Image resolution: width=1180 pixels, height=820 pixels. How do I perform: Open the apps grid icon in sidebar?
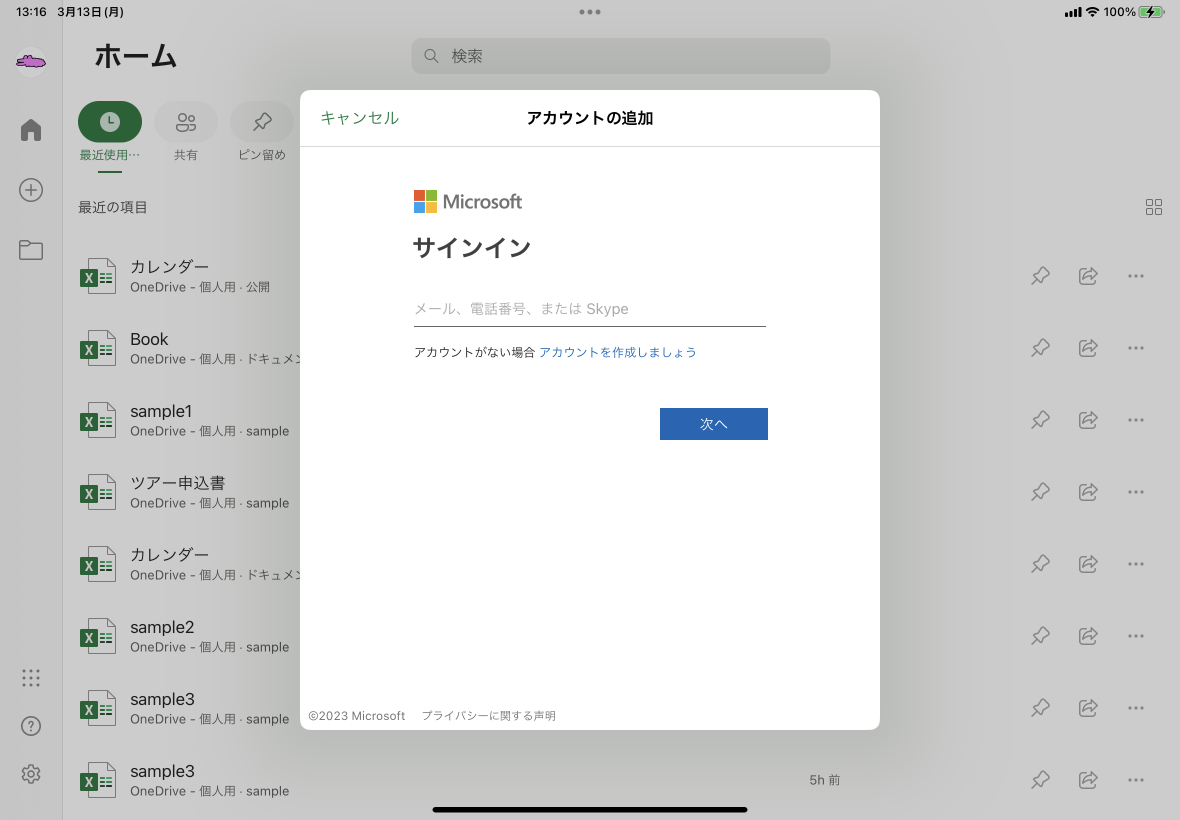(30, 678)
